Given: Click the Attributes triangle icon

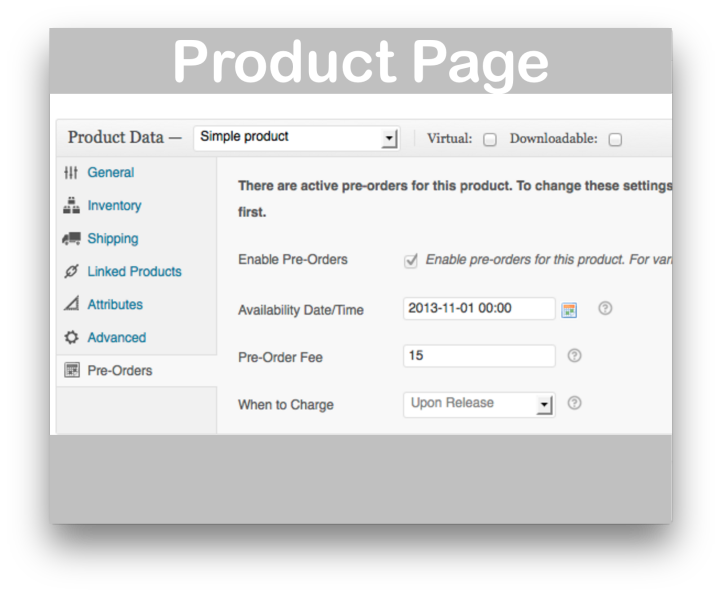Looking at the screenshot, I should [x=71, y=305].
